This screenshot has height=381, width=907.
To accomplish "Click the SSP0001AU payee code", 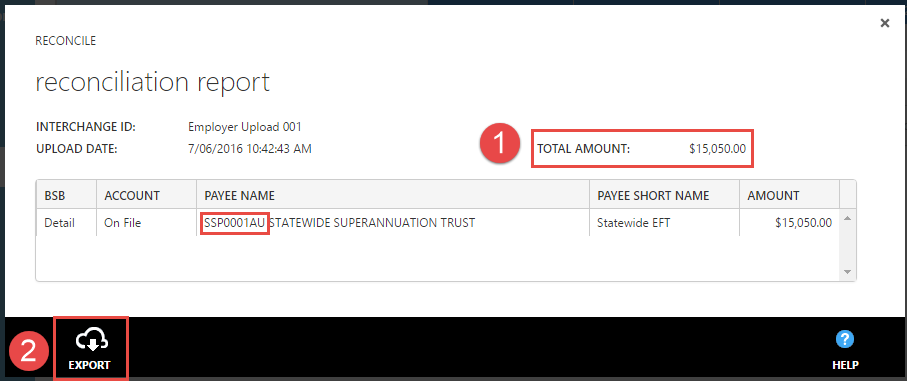I will (235, 223).
